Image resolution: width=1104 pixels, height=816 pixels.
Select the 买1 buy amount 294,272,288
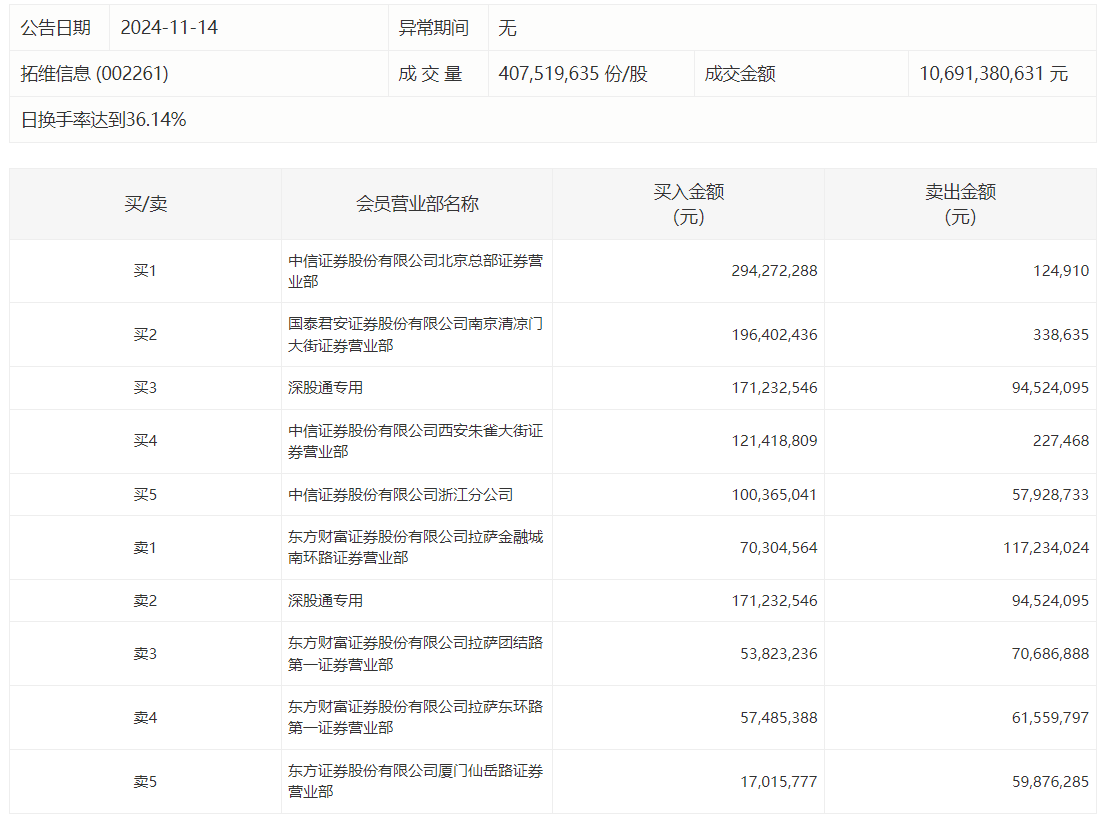[774, 271]
